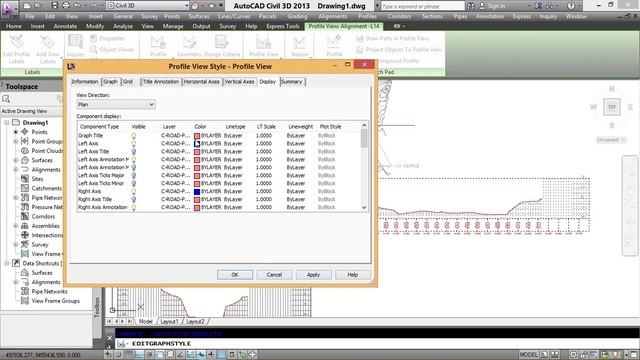
Task: Click the View Frame Groups icon under Data Shortcuts
Action: pos(25,301)
